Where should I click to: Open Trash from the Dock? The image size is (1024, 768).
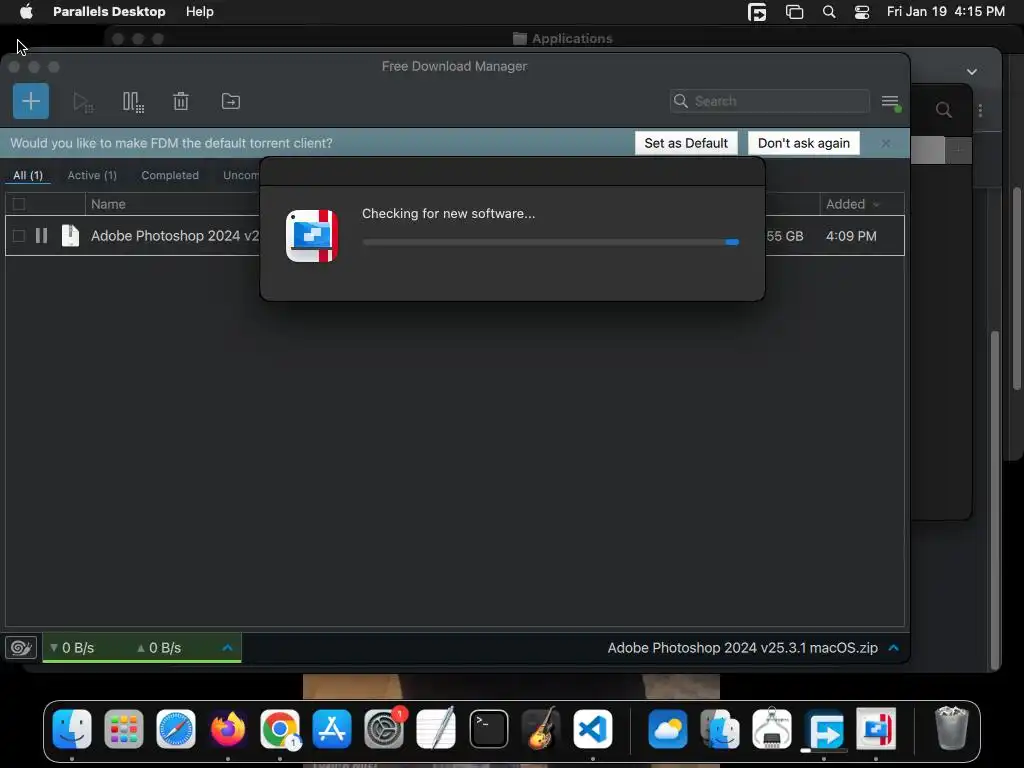(x=952, y=729)
